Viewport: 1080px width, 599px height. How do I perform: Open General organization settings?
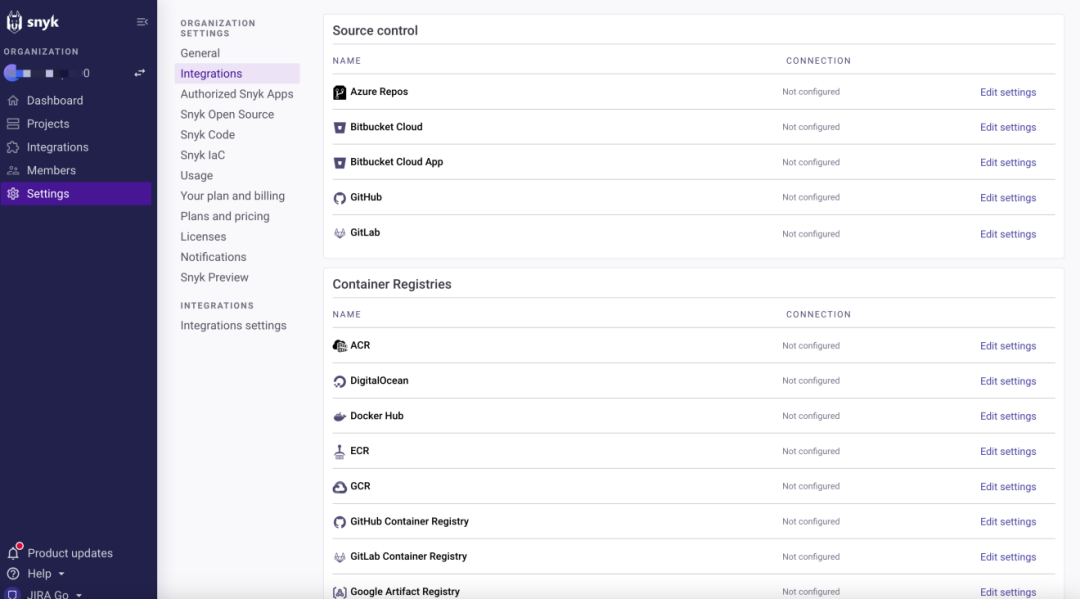200,53
